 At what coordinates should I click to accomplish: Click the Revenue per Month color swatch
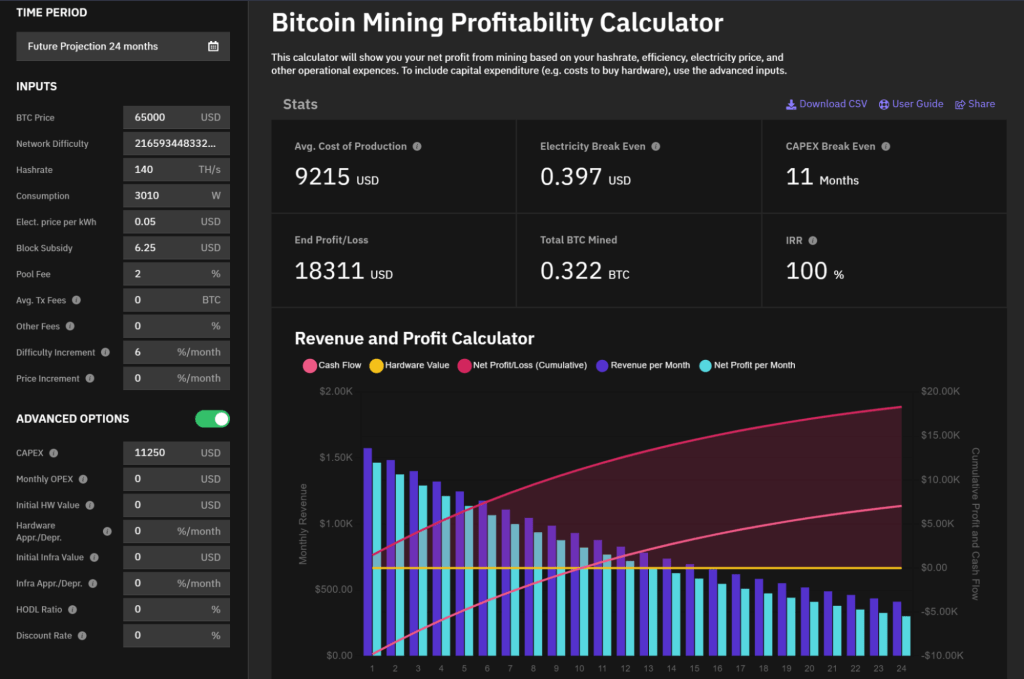(602, 365)
